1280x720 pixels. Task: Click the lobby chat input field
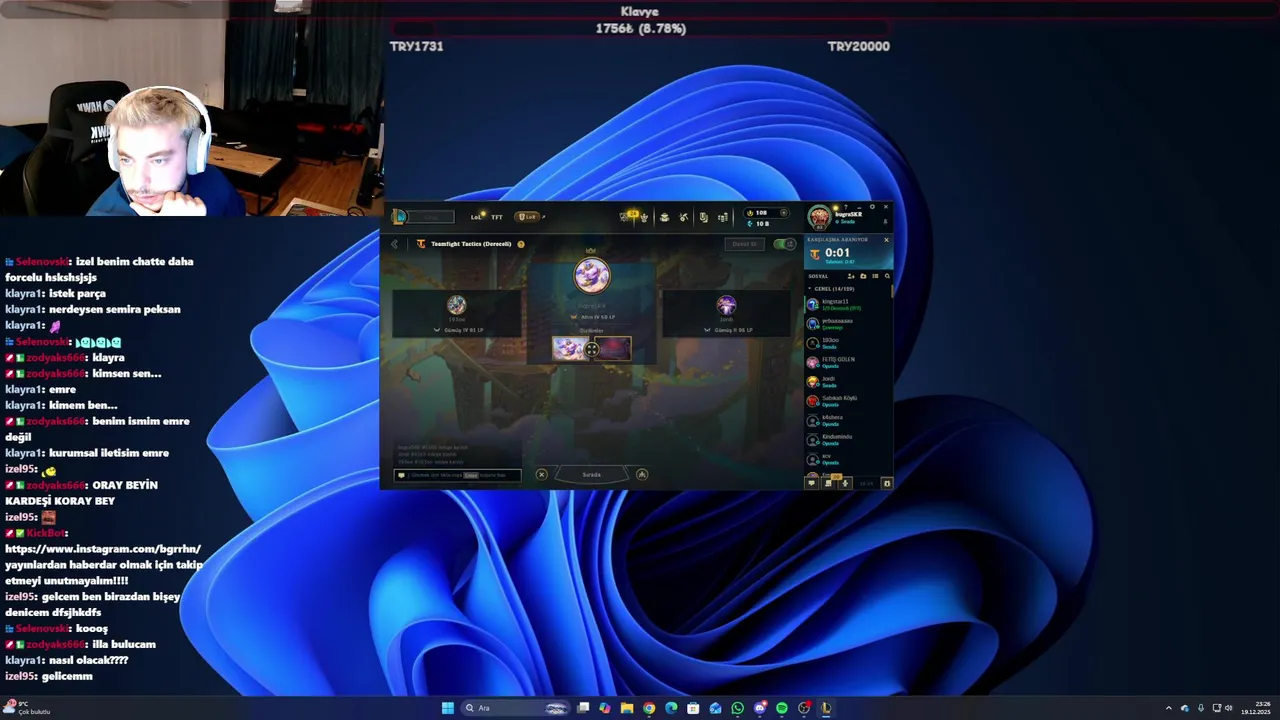coord(457,475)
